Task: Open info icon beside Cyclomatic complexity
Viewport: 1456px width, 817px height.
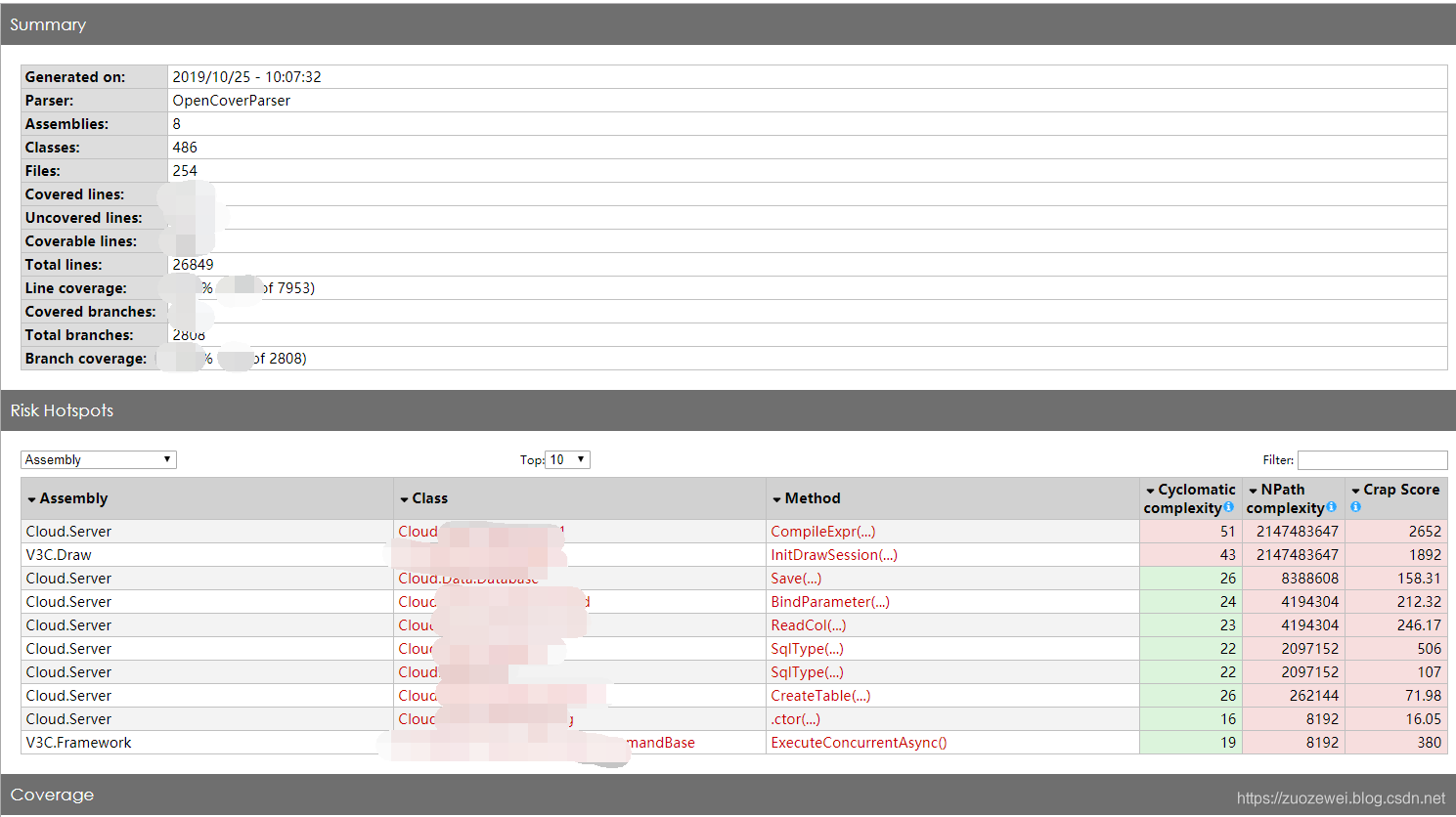Action: pos(1229,507)
